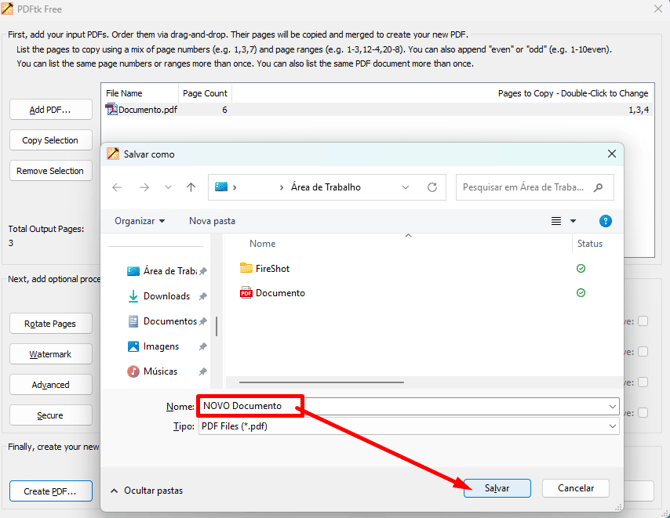Go up one folder level
Viewport: 670px width, 518px height.
191,187
